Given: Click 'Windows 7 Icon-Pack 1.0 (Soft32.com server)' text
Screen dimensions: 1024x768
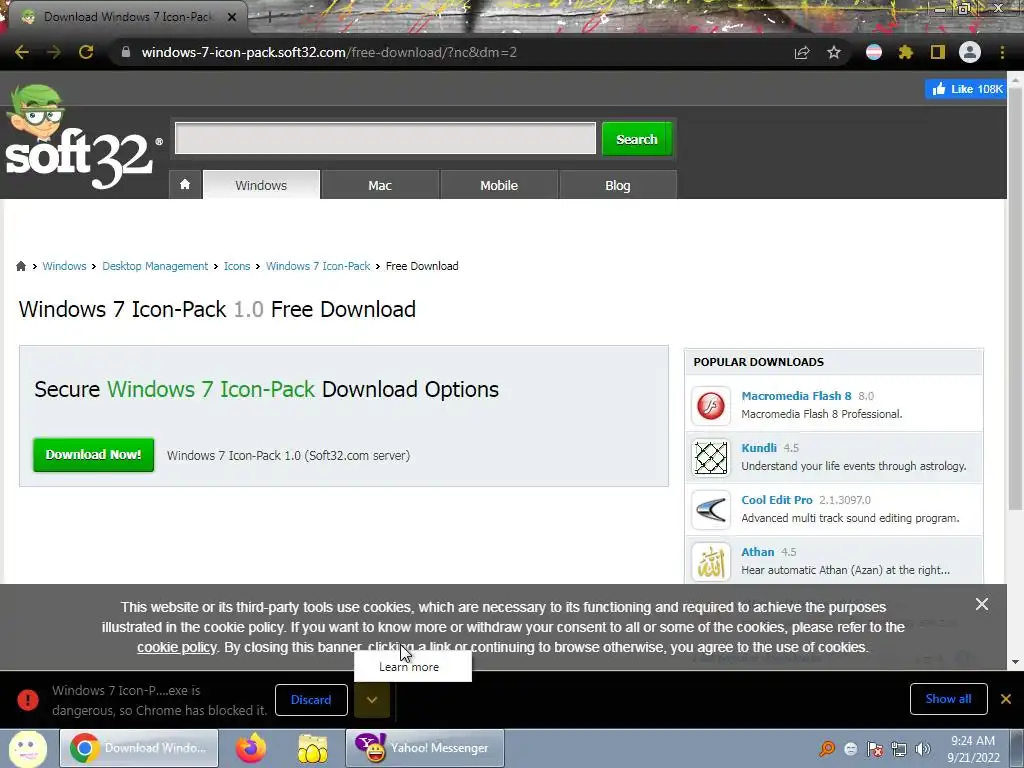Looking at the screenshot, I should coord(288,455).
